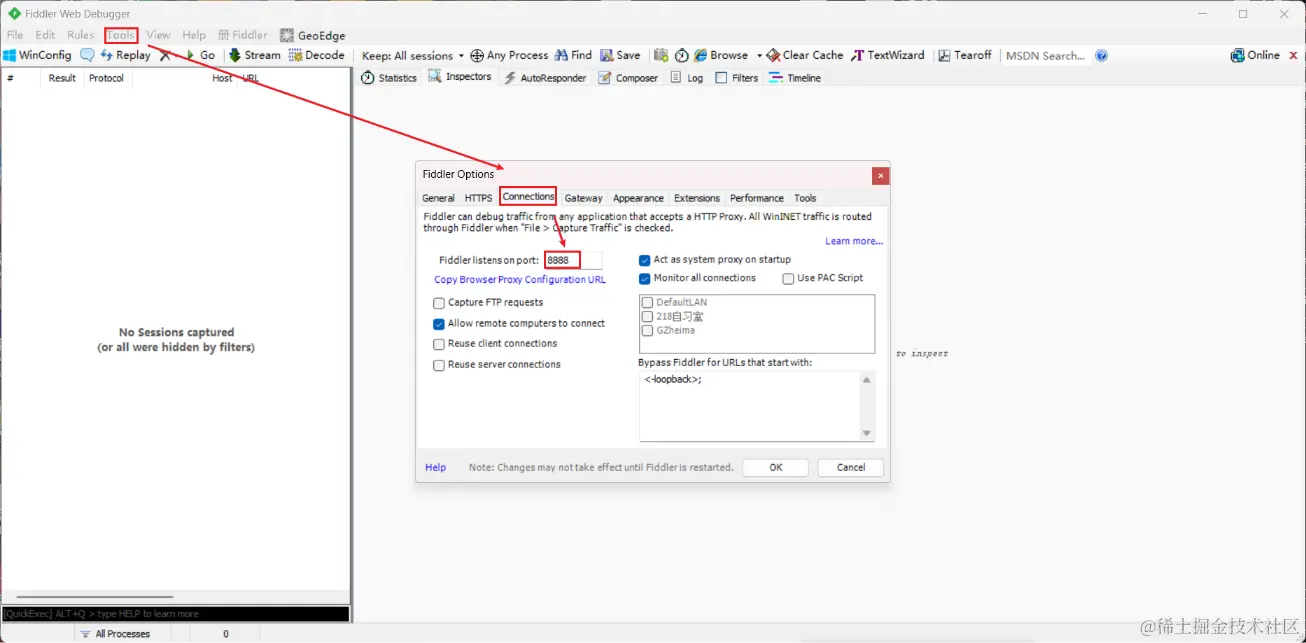Open the Rules menu
The image size is (1306, 643).
coord(81,35)
